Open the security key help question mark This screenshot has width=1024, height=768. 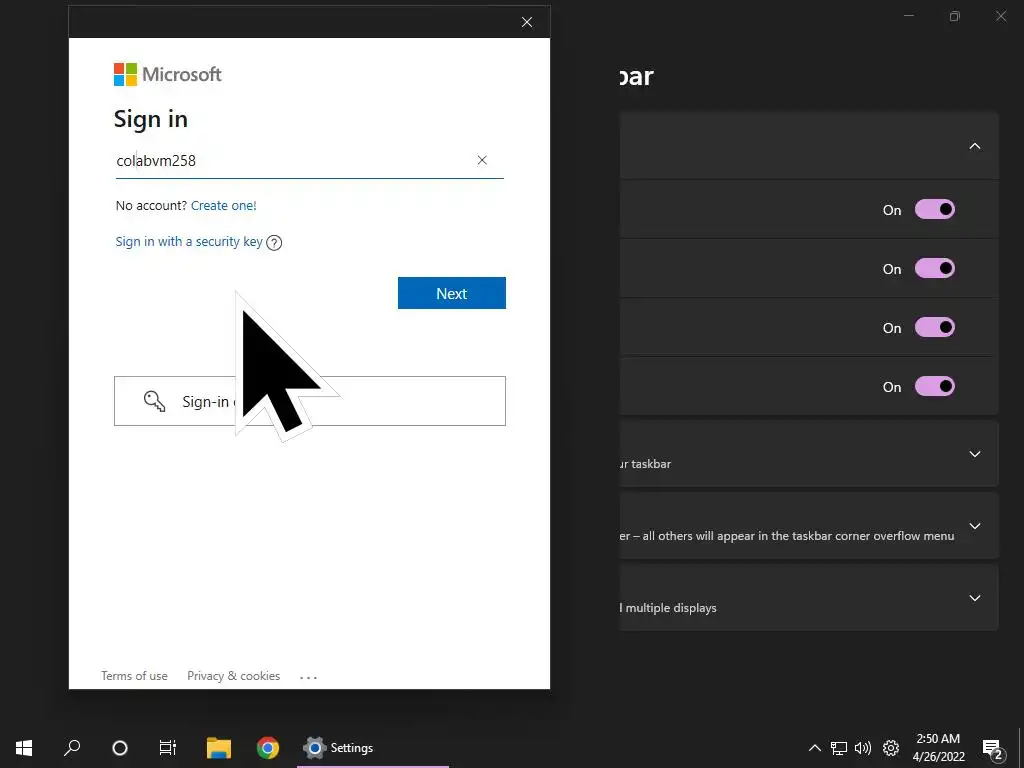274,242
